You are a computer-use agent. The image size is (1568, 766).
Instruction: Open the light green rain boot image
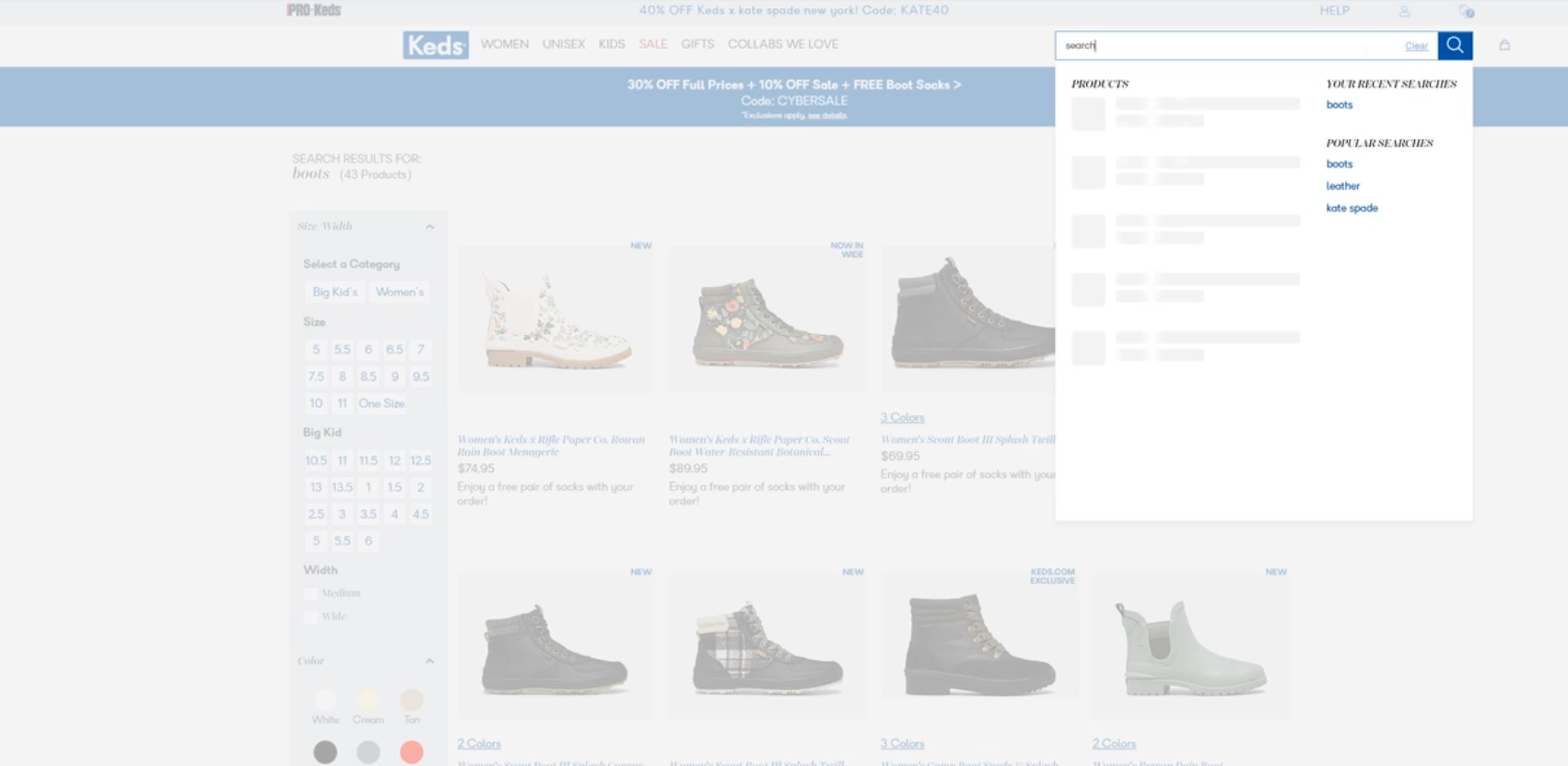tap(1190, 644)
